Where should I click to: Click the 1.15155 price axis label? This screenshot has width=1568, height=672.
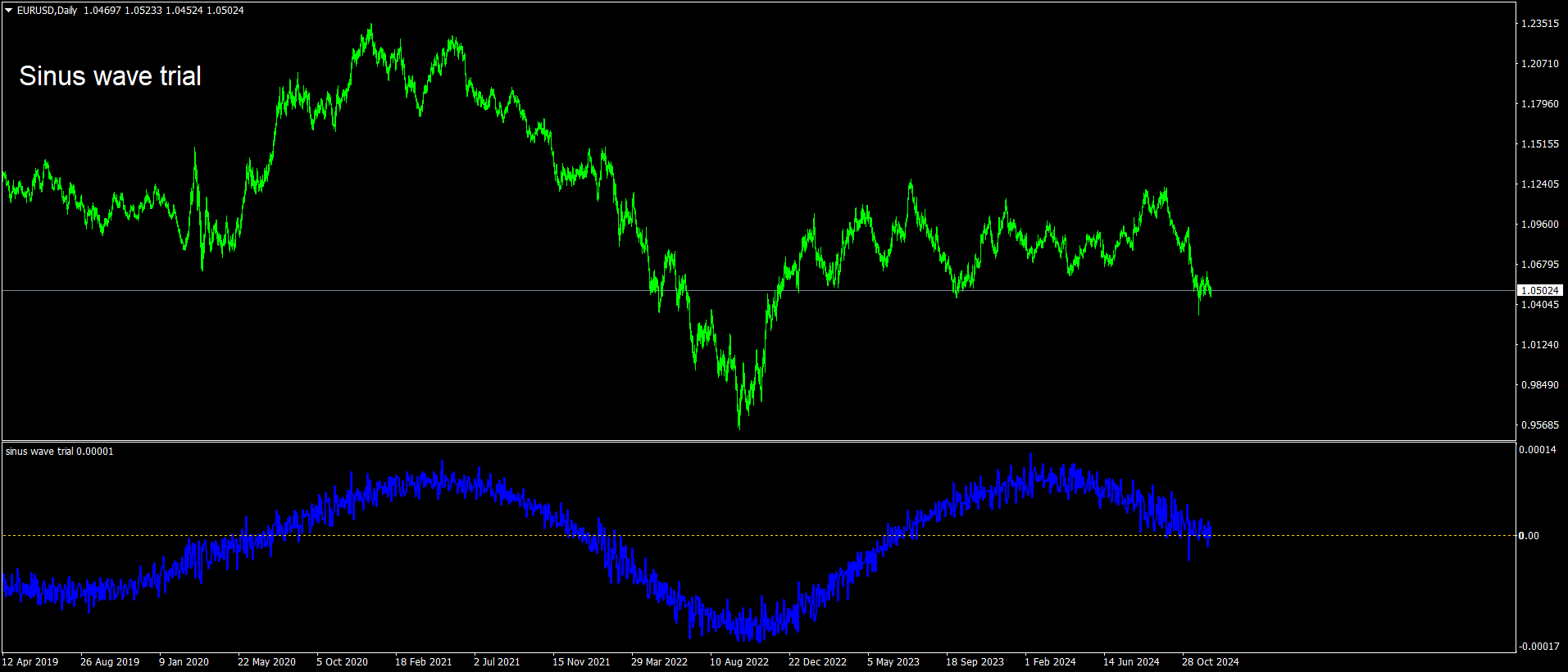[x=1540, y=144]
